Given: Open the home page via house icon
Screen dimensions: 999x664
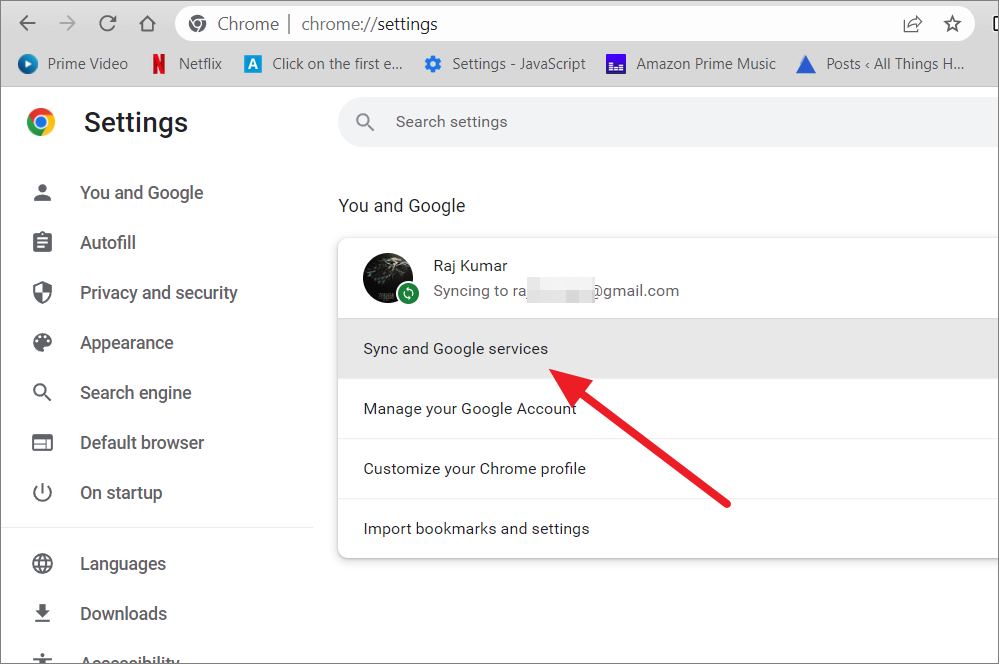Looking at the screenshot, I should (147, 24).
